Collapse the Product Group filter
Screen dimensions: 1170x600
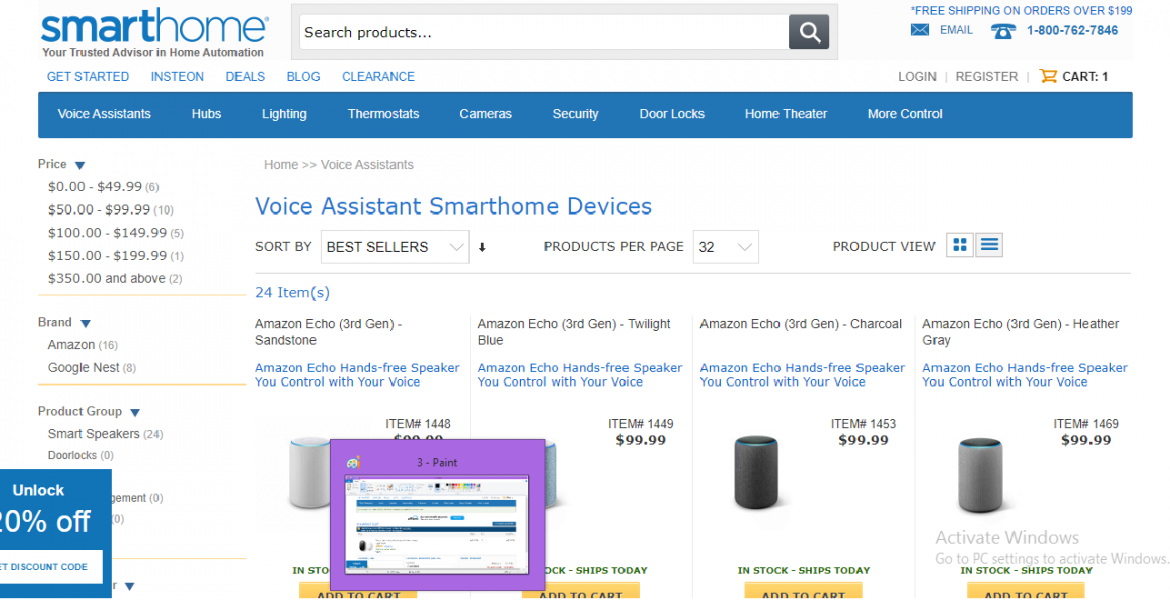(134, 412)
